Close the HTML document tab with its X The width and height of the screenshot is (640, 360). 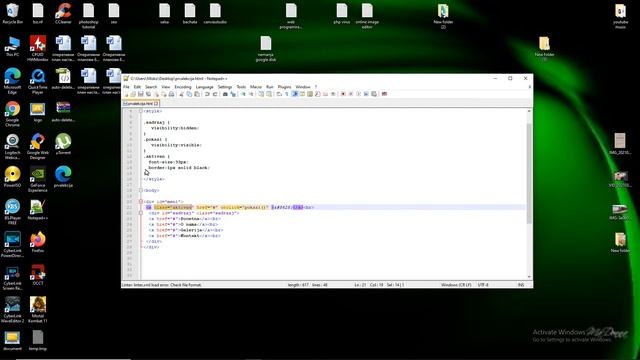(x=156, y=104)
